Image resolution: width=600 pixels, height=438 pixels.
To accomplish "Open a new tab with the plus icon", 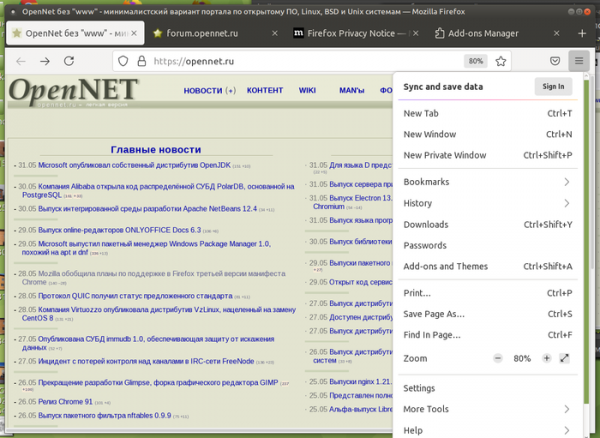I will pos(582,33).
